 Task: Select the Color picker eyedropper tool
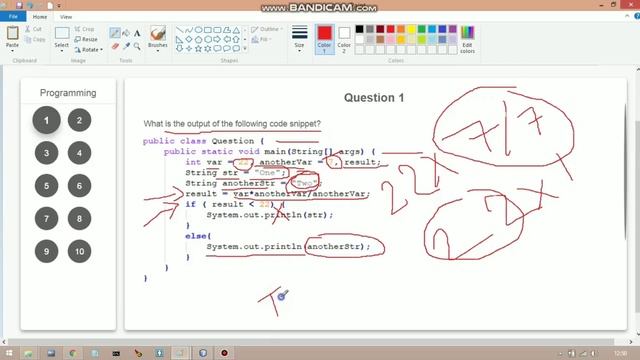(x=126, y=47)
